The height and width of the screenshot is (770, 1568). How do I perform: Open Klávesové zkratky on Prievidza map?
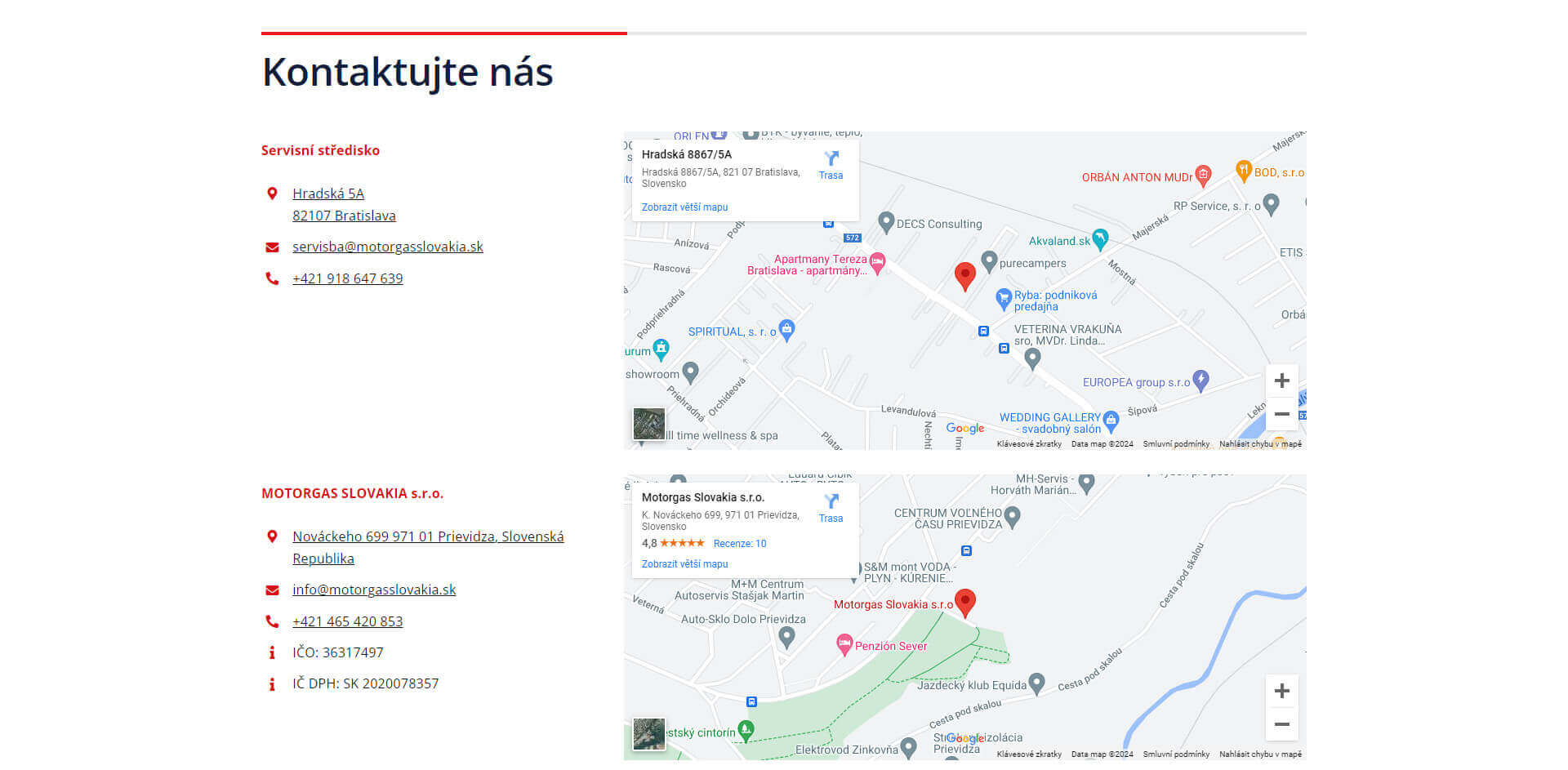coord(1029,754)
